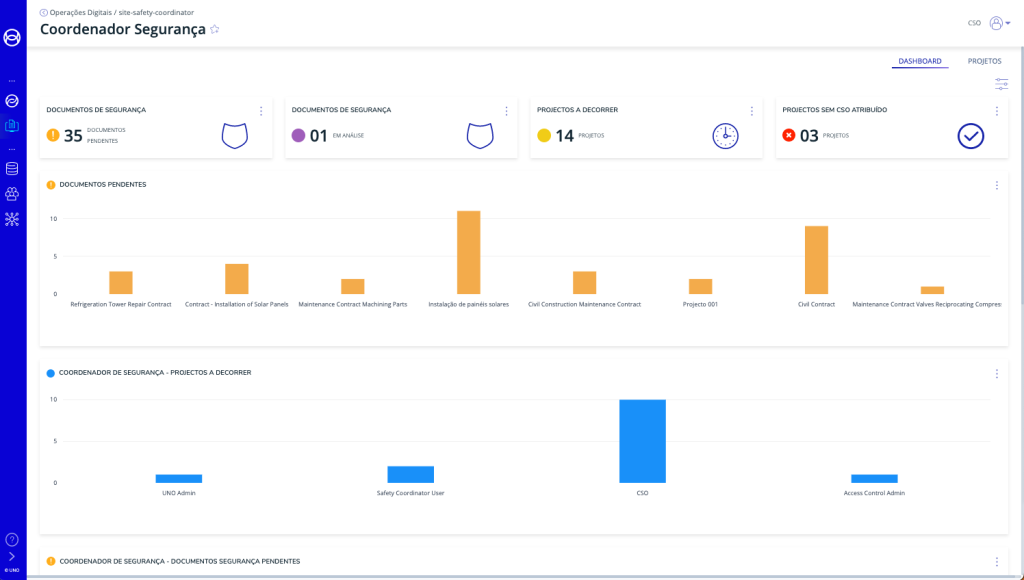Open the help question mark icon

pyautogui.click(x=12, y=539)
